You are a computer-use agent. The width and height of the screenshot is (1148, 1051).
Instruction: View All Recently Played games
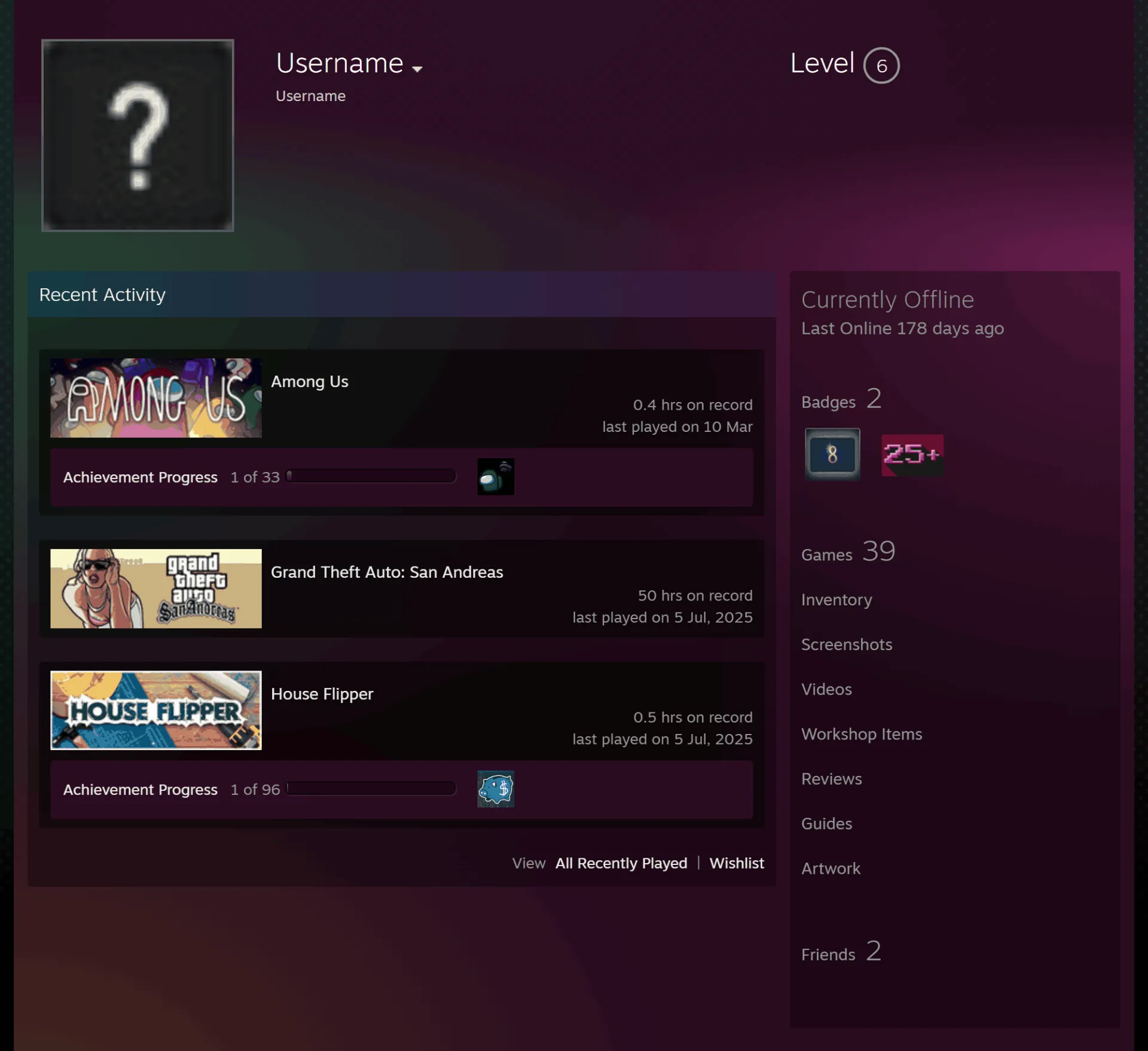point(621,863)
